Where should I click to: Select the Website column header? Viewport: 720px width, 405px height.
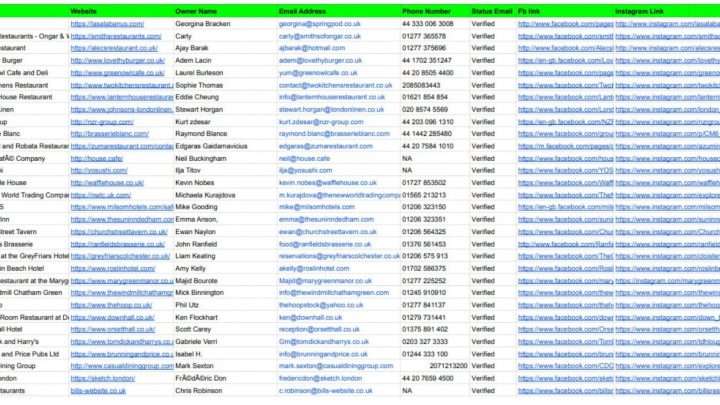click(x=84, y=9)
